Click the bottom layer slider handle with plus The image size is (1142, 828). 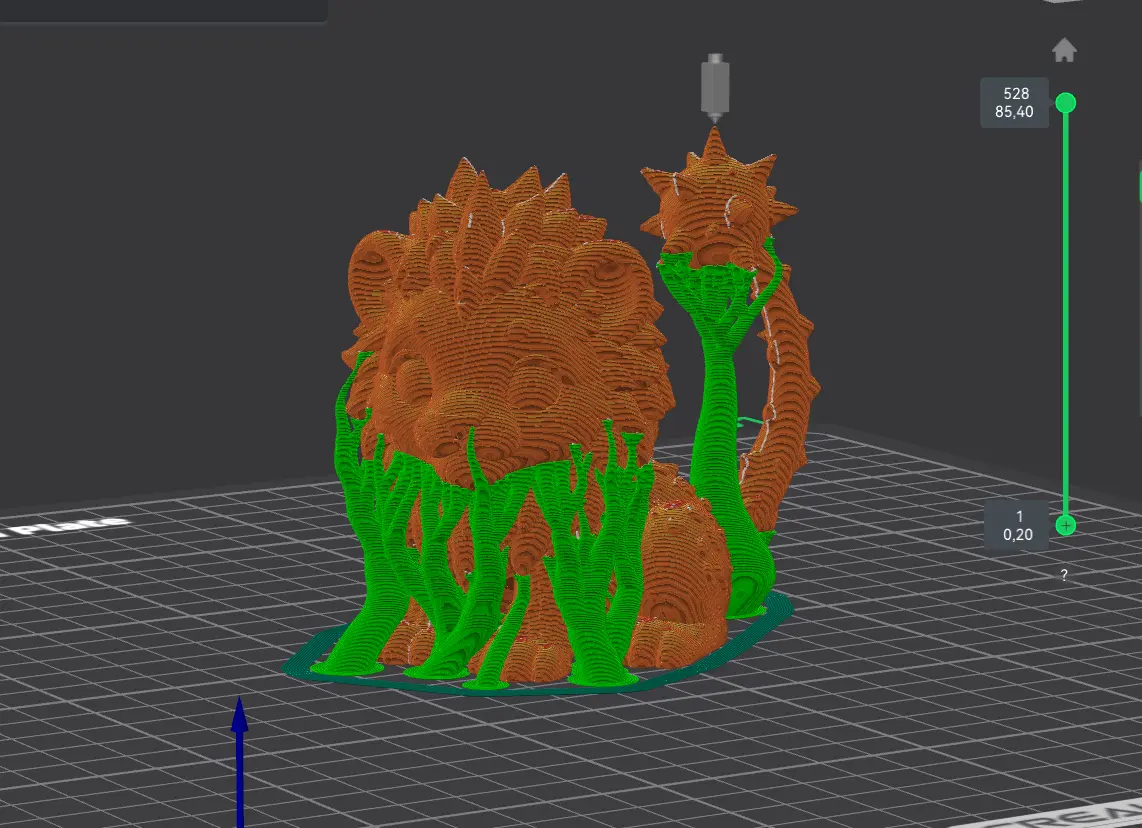coord(1066,525)
